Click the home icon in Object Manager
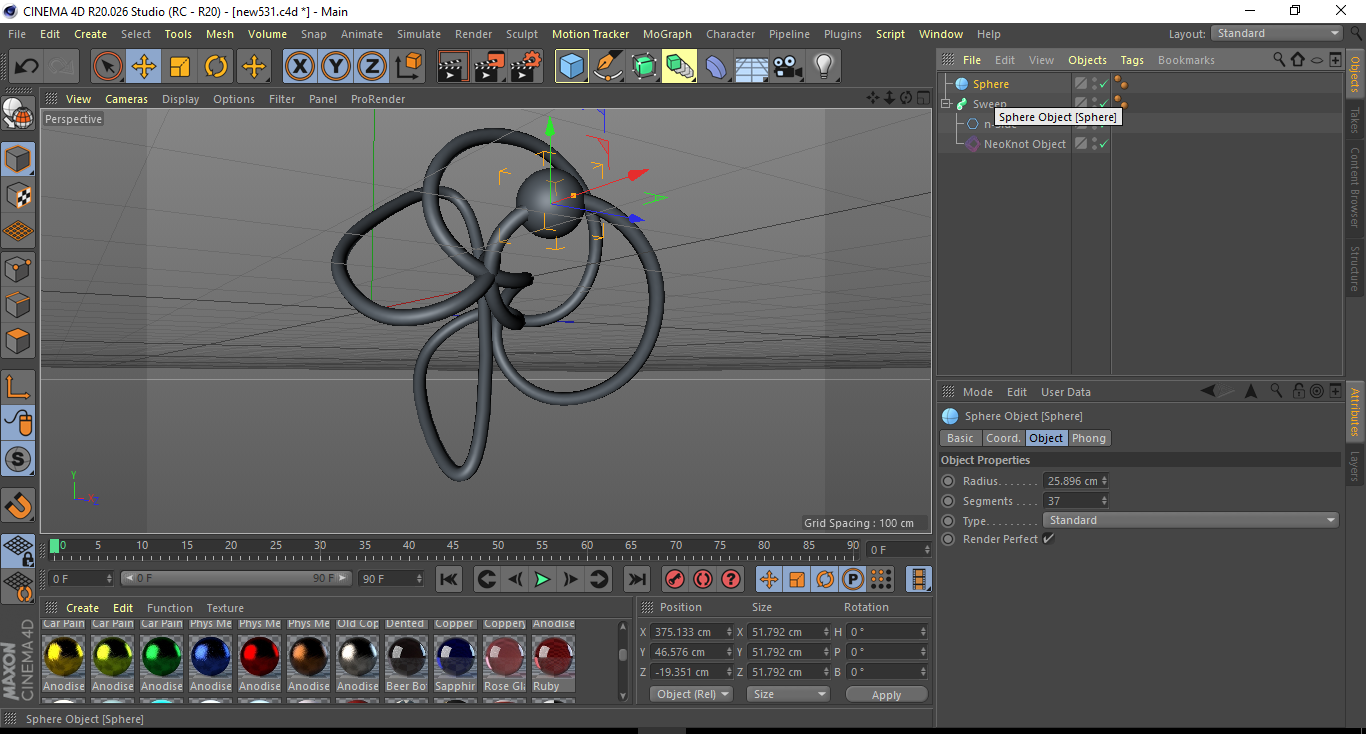The width and height of the screenshot is (1366, 734). pos(1297,60)
